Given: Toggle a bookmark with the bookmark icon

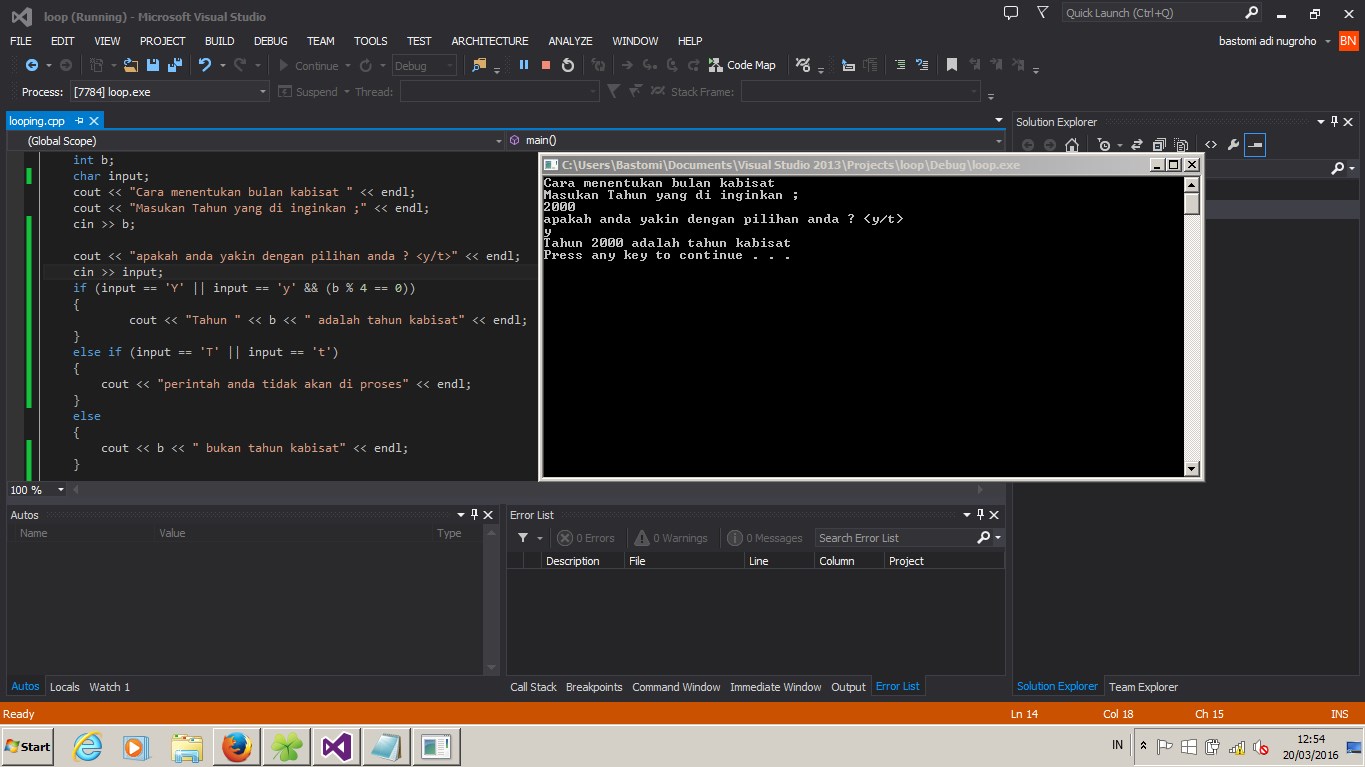Looking at the screenshot, I should point(951,64).
